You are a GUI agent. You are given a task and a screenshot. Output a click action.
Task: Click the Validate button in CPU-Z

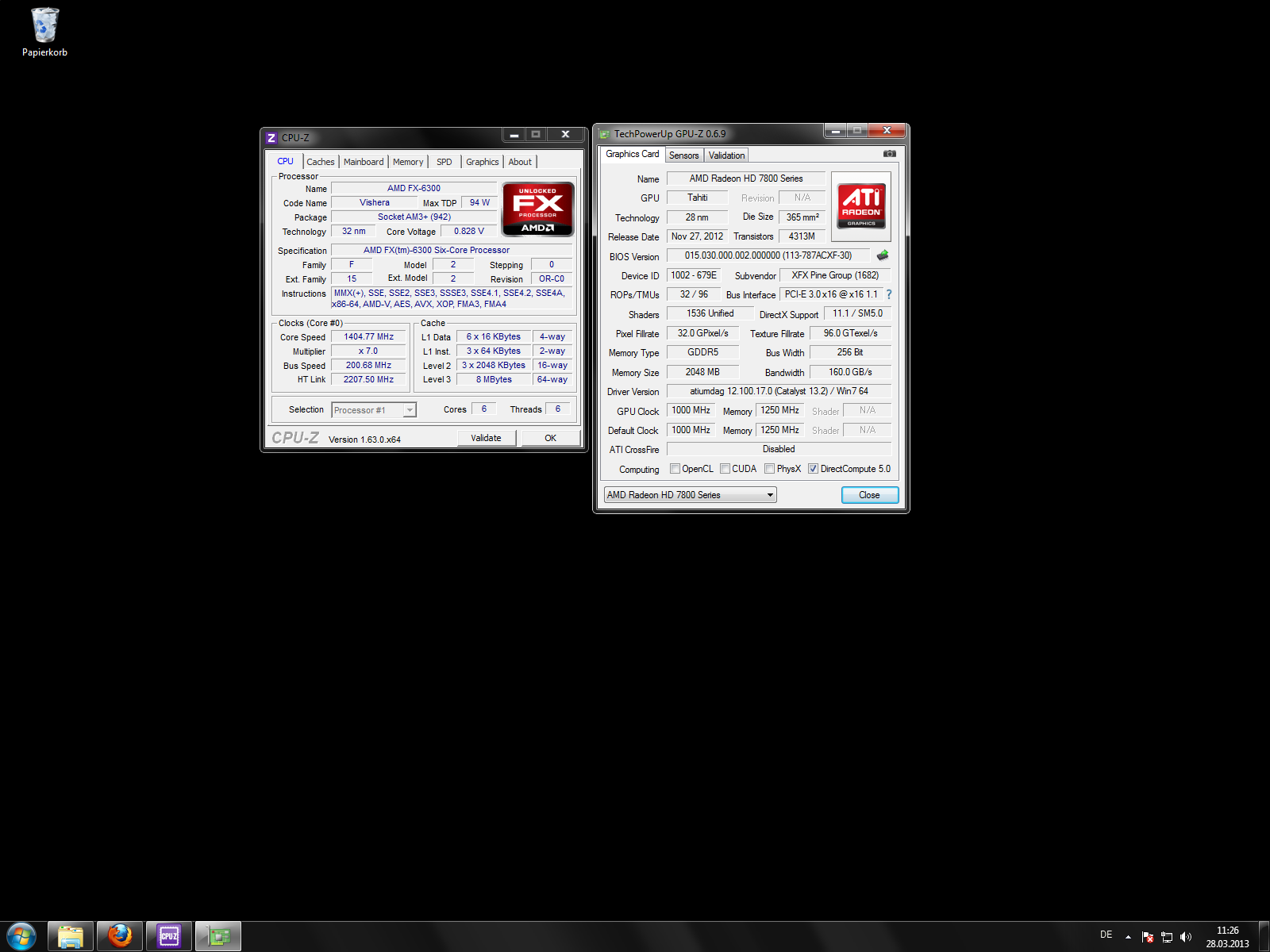tap(486, 438)
